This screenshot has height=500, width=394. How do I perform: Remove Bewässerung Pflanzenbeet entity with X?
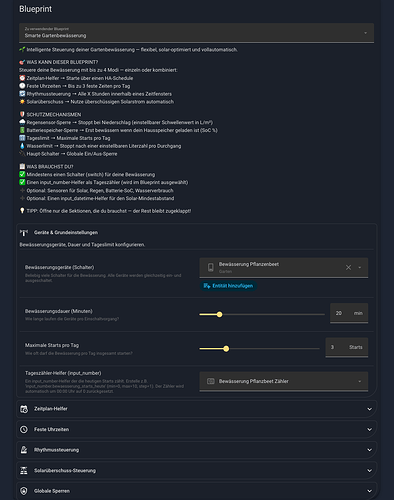(x=348, y=267)
